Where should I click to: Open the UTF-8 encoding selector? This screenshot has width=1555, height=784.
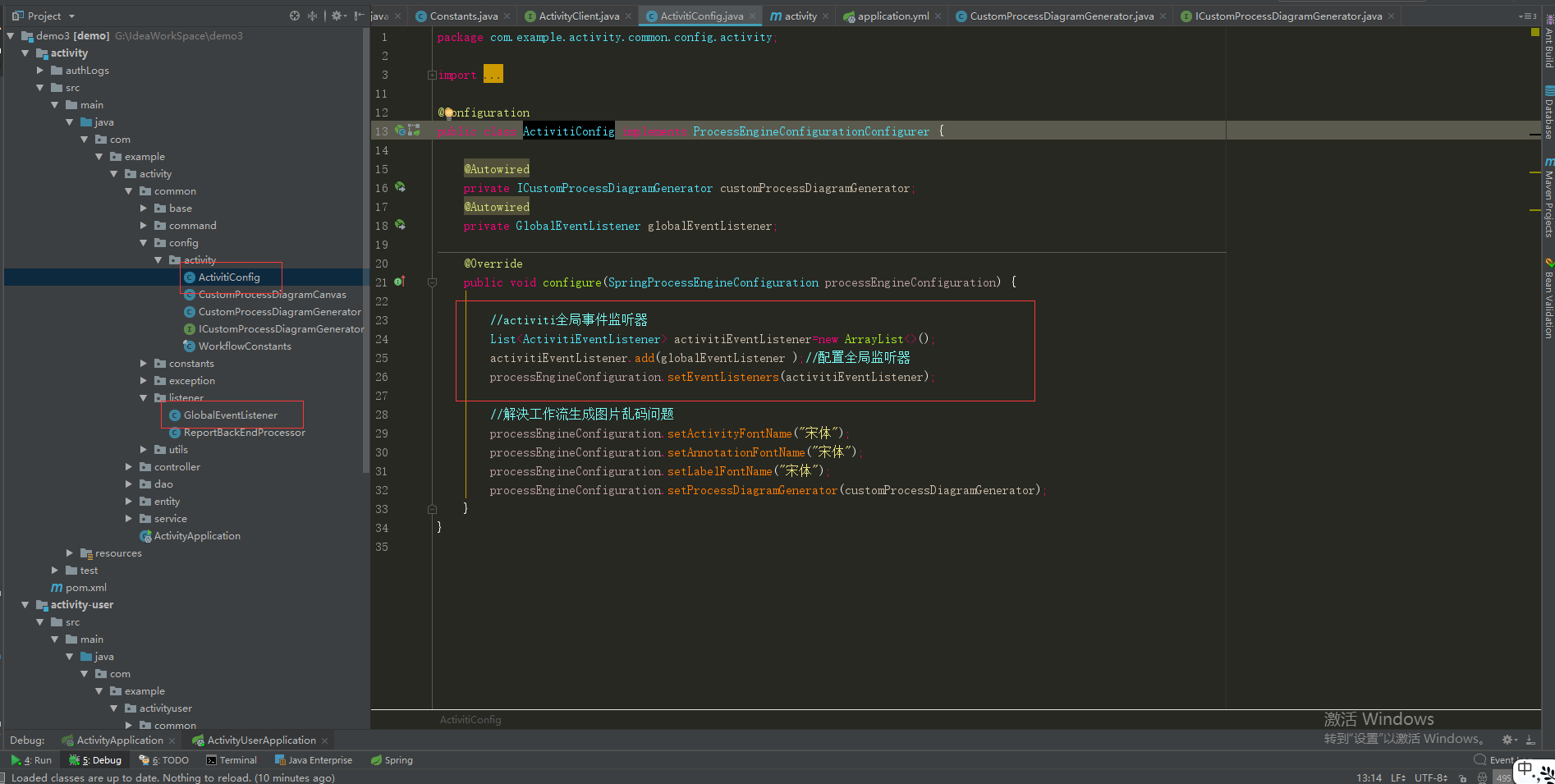tap(1430, 777)
